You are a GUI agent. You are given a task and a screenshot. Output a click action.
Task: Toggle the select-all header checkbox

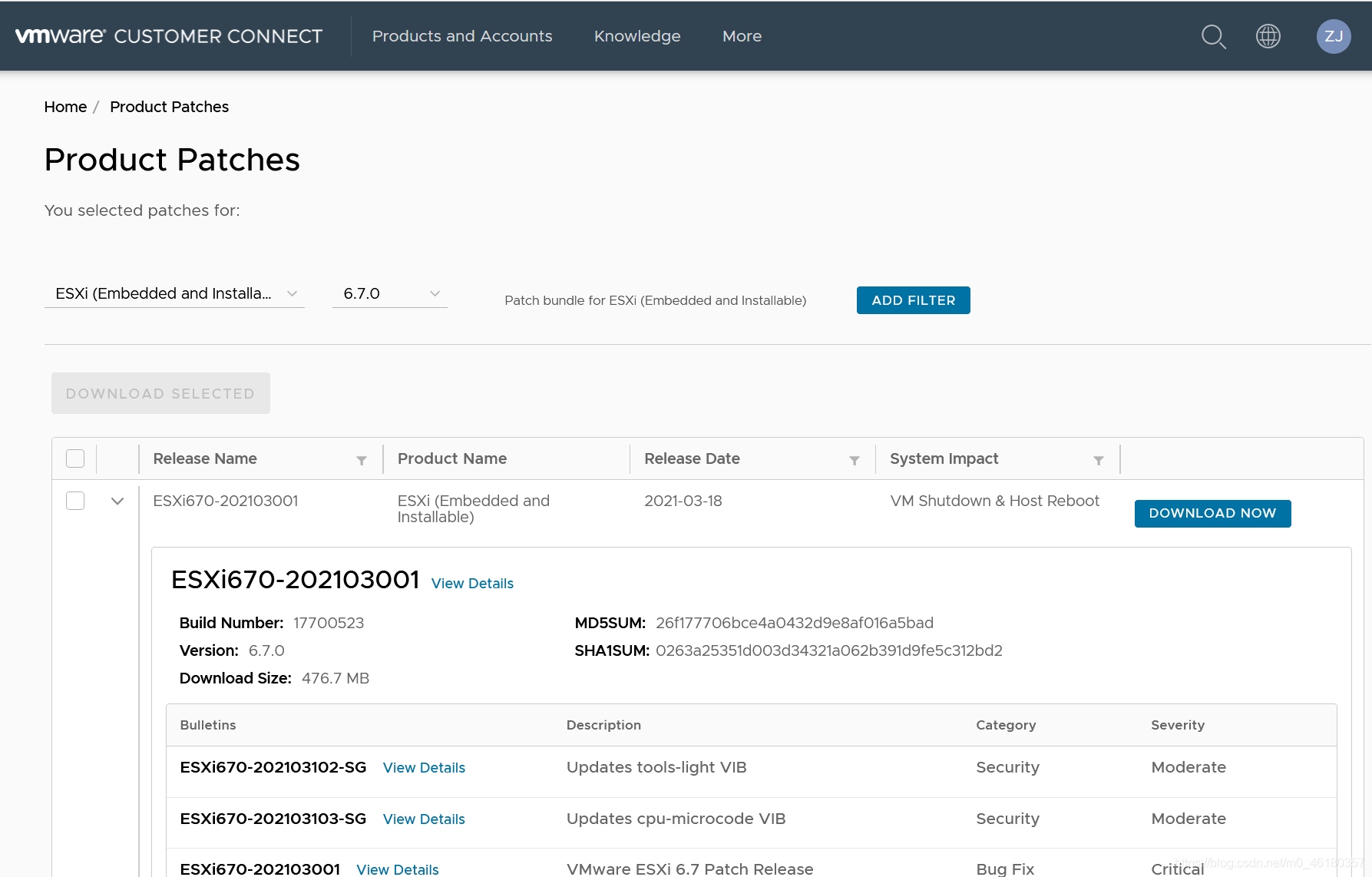(x=75, y=458)
